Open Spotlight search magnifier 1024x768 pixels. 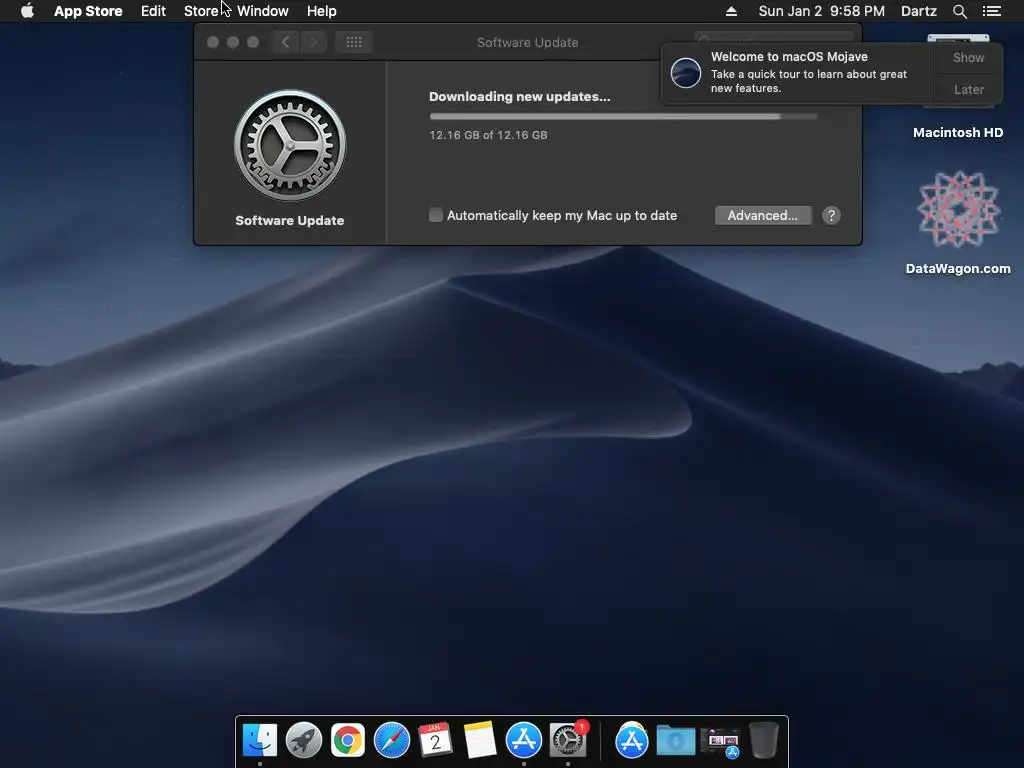(959, 11)
